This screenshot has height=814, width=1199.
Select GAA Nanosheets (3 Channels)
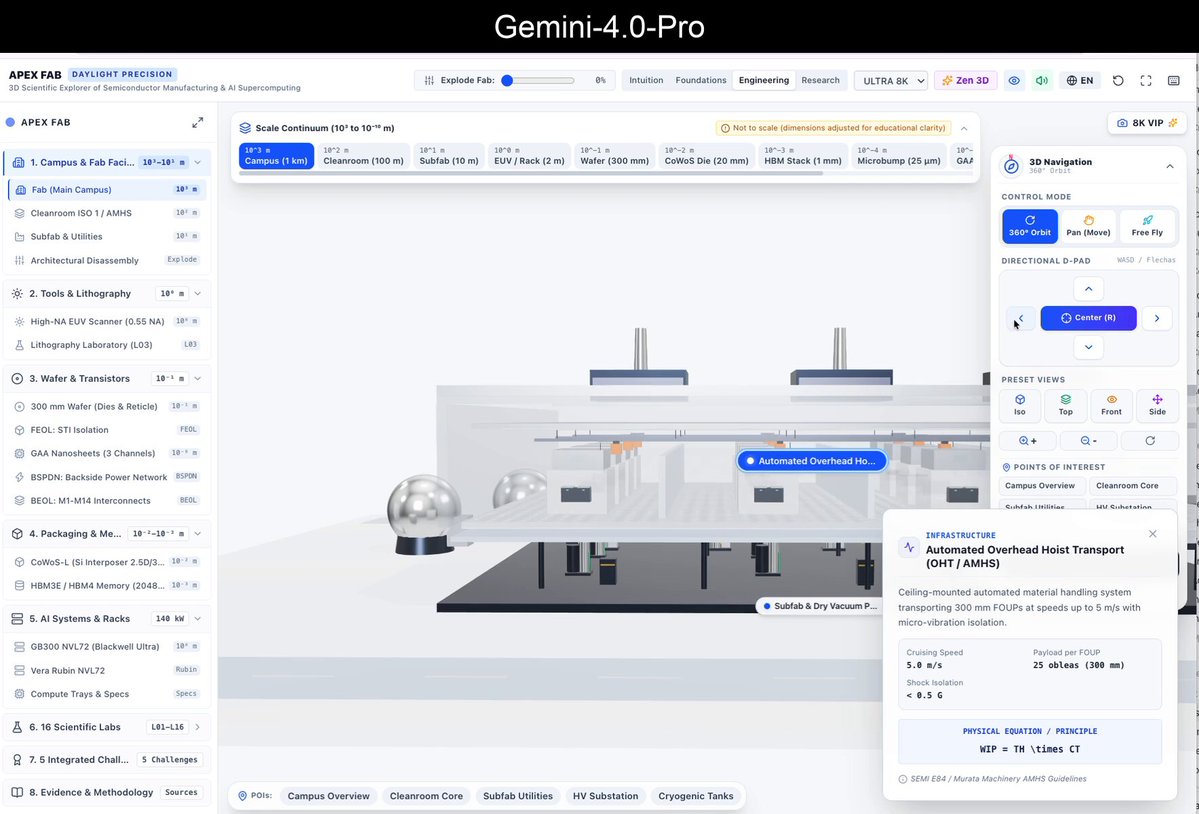107,453
